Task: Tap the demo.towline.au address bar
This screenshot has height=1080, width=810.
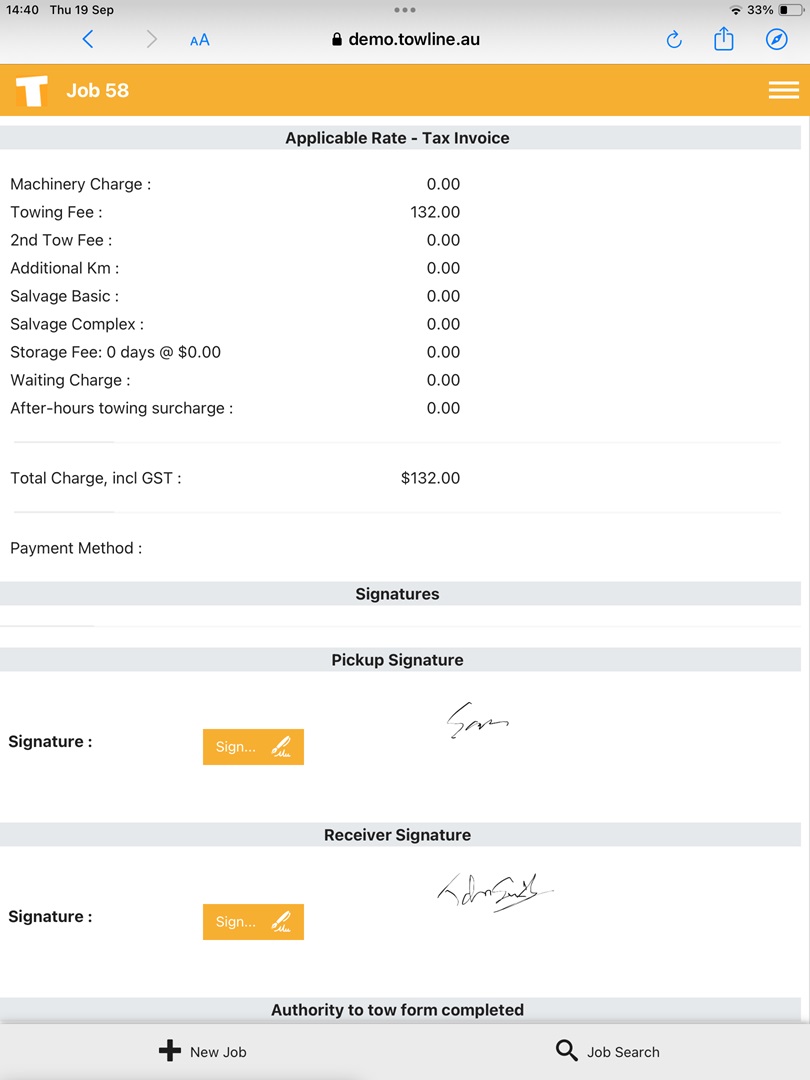Action: pos(405,40)
